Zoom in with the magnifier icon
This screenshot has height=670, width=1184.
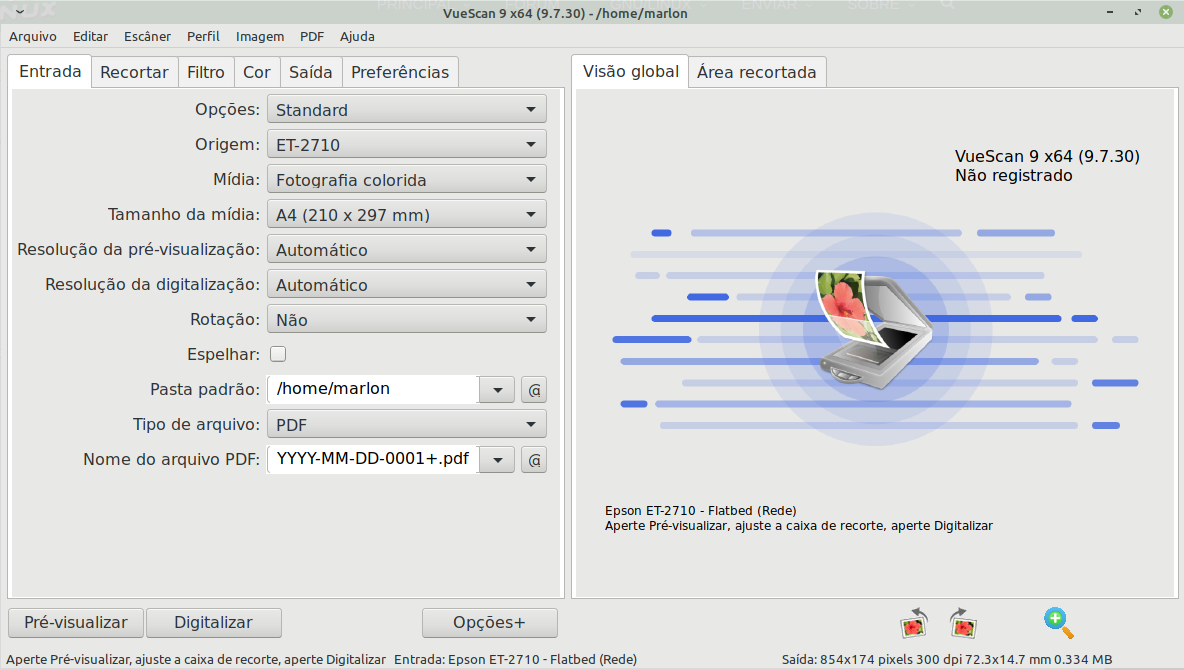pyautogui.click(x=1059, y=623)
